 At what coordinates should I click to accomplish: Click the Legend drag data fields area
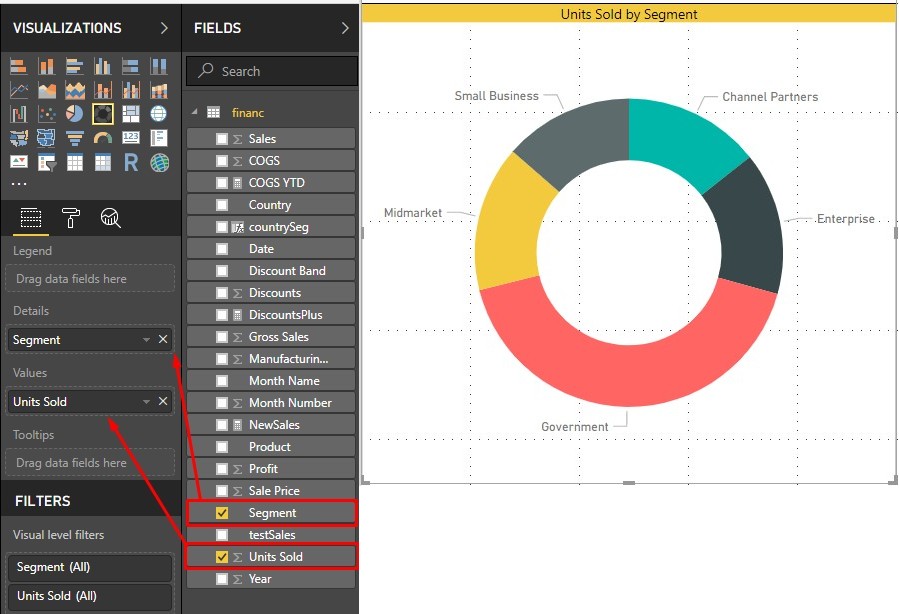pyautogui.click(x=90, y=279)
